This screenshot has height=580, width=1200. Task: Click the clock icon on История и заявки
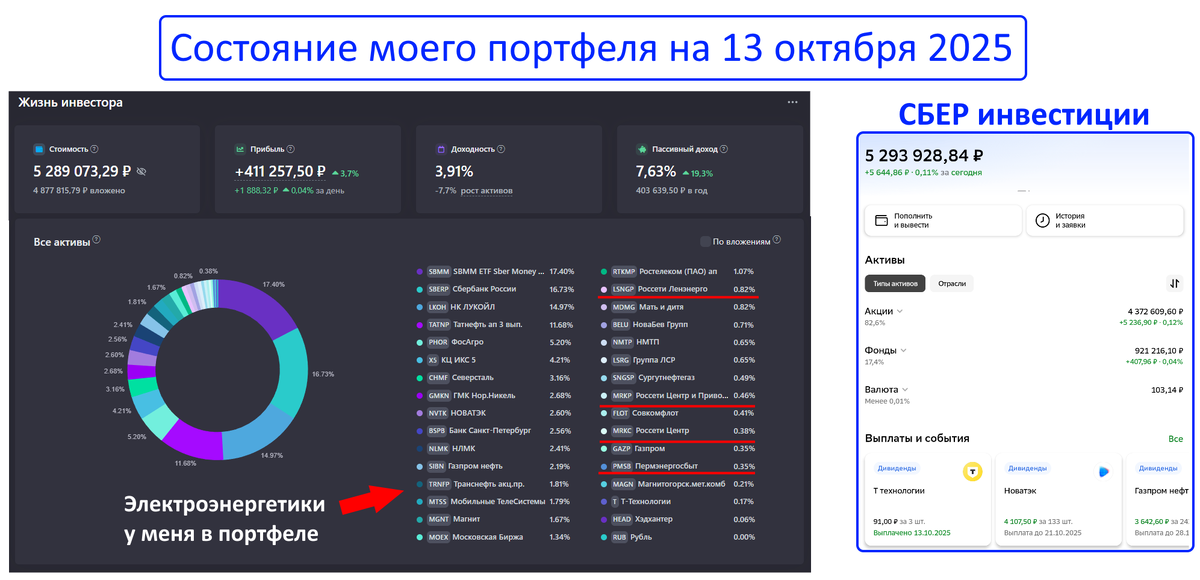click(1041, 220)
